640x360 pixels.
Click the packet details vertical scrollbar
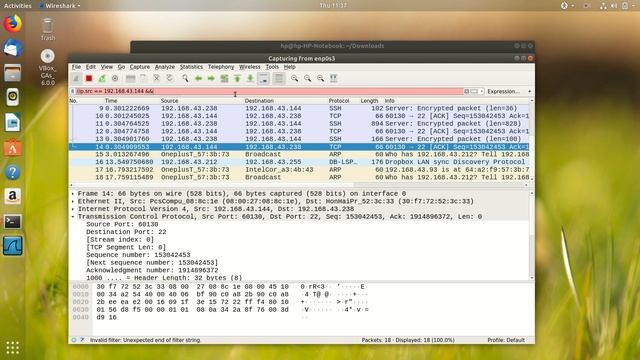pos(532,236)
